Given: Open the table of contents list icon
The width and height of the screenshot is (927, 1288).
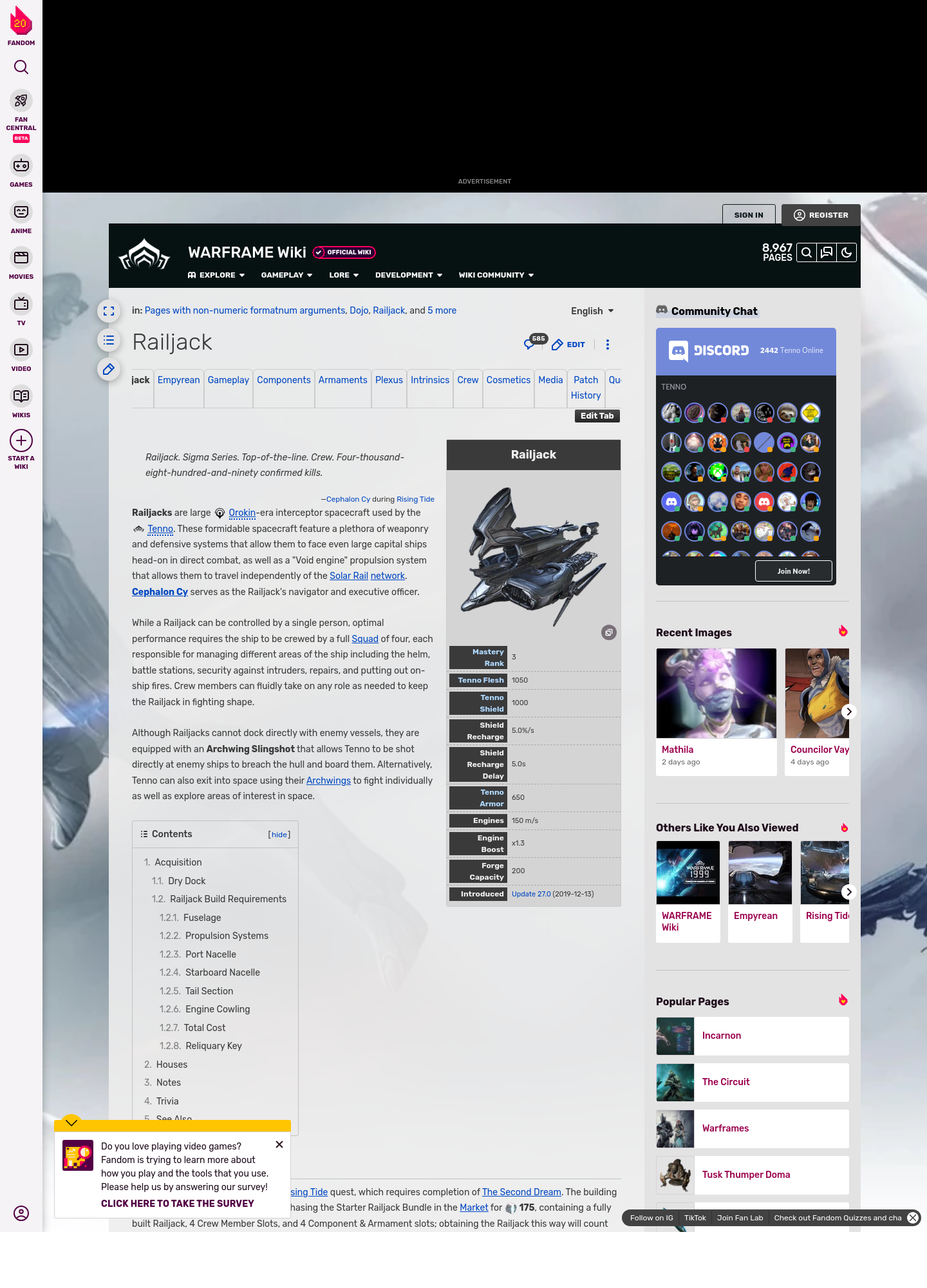Looking at the screenshot, I should tap(109, 340).
